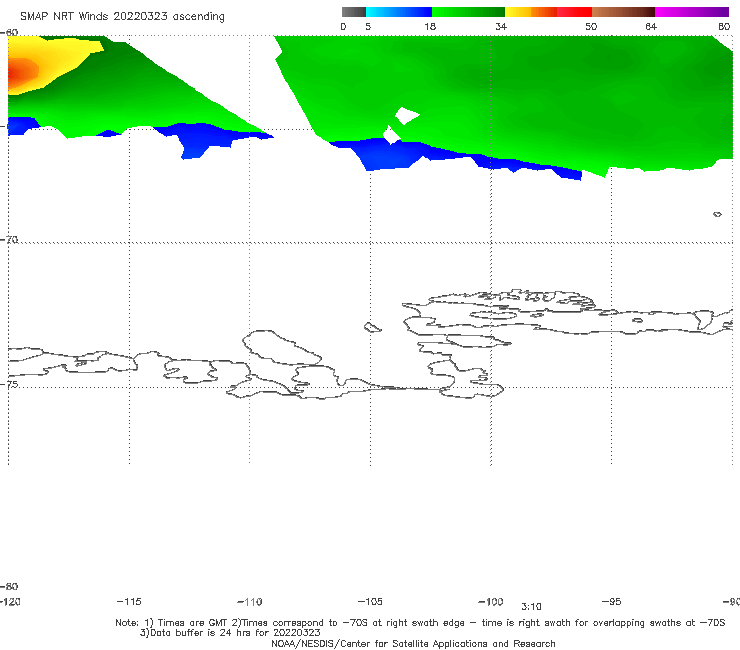Click the color bar label 50
The image size is (740, 650).
(591, 26)
